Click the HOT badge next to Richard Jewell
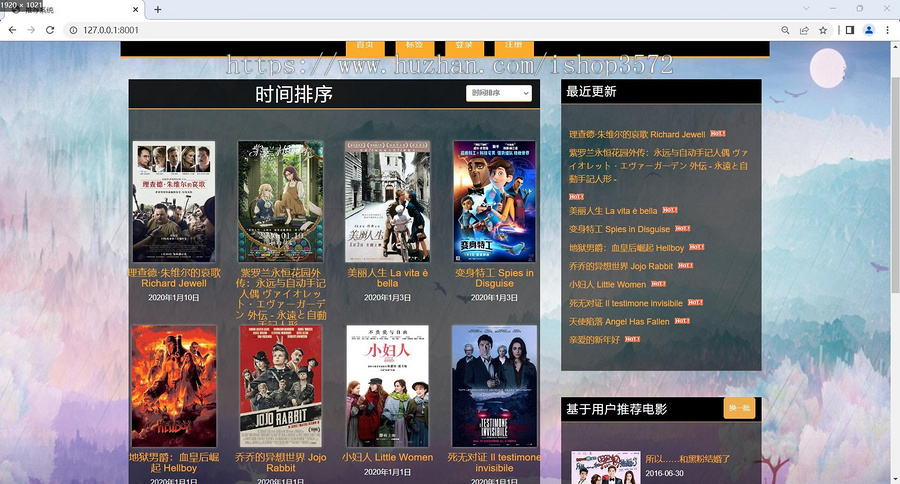The width and height of the screenshot is (900, 484). 717,133
